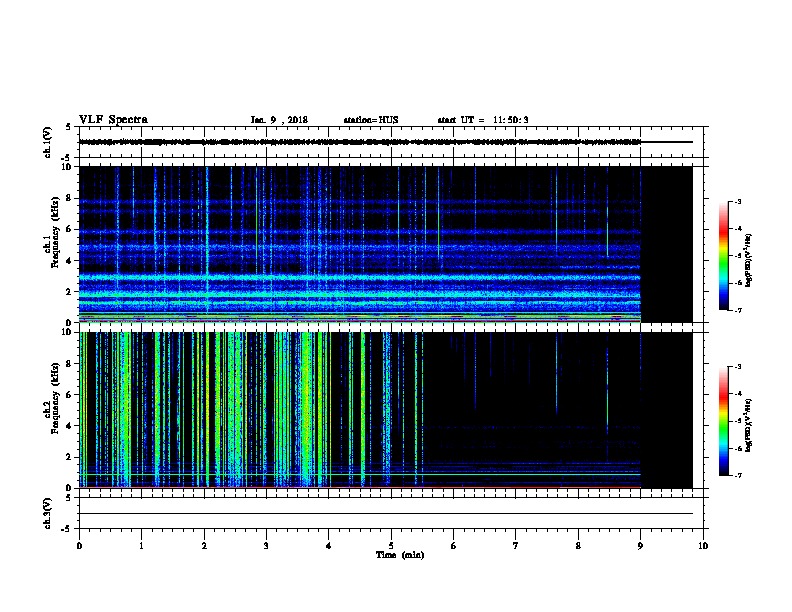Click the ch.3 voltage trace panel at bottom
The height and width of the screenshot is (612, 792).
(391, 513)
